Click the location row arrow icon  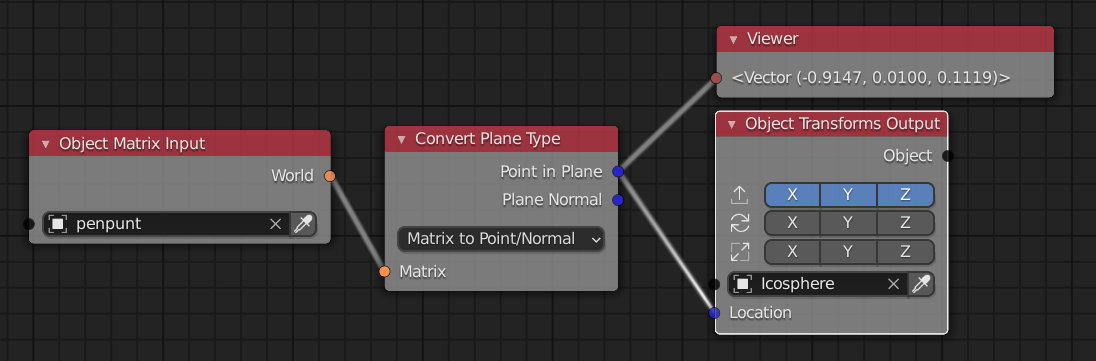click(x=740, y=195)
